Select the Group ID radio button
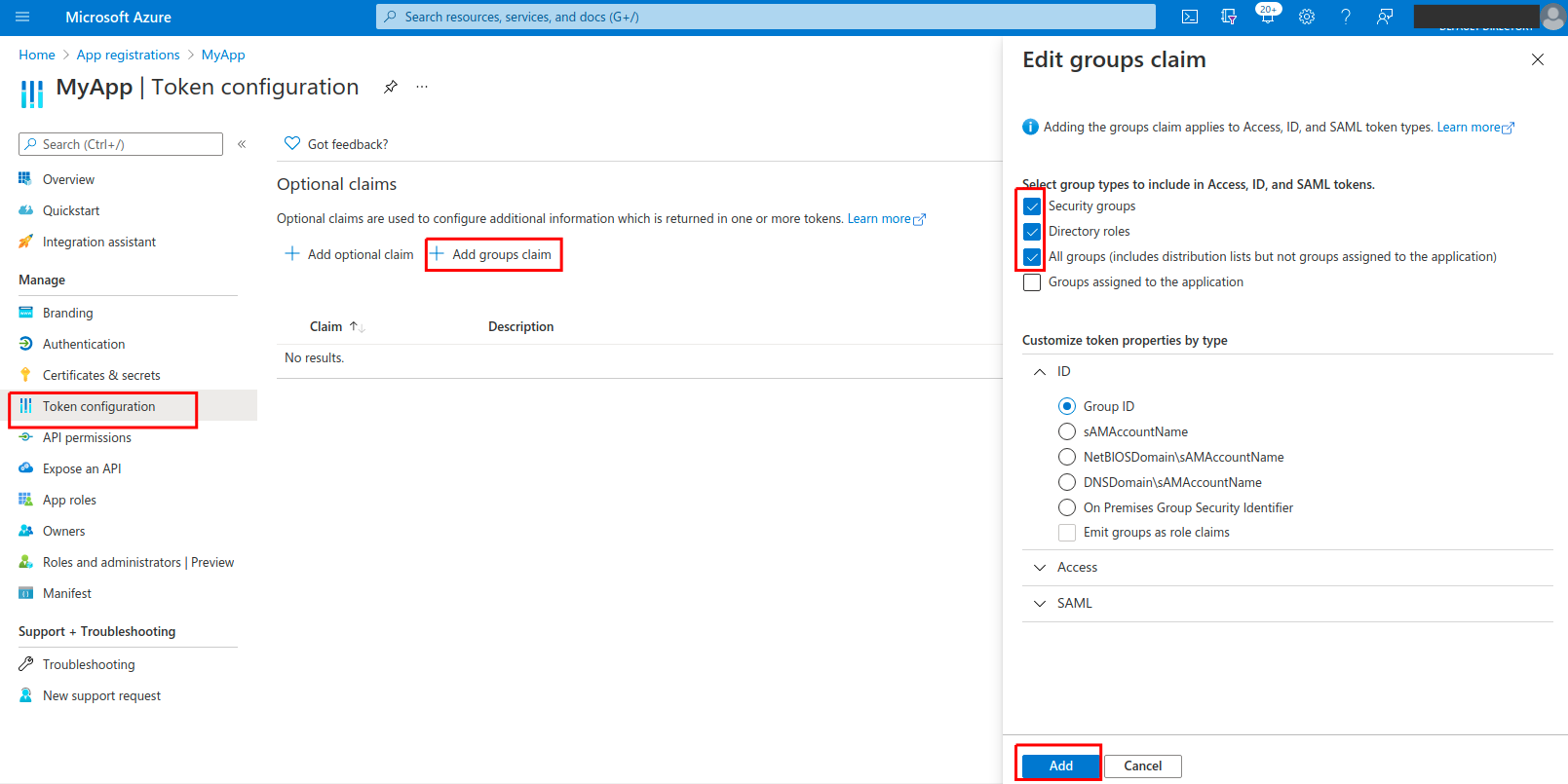Screen dimensions: 1568x784 click(x=1067, y=406)
